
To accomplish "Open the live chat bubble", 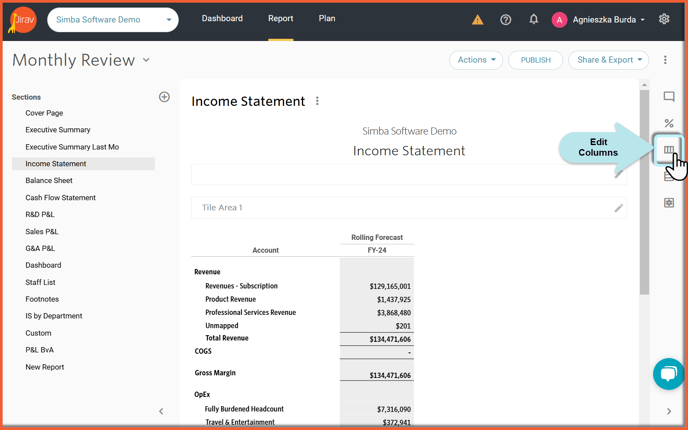I will pyautogui.click(x=668, y=374).
